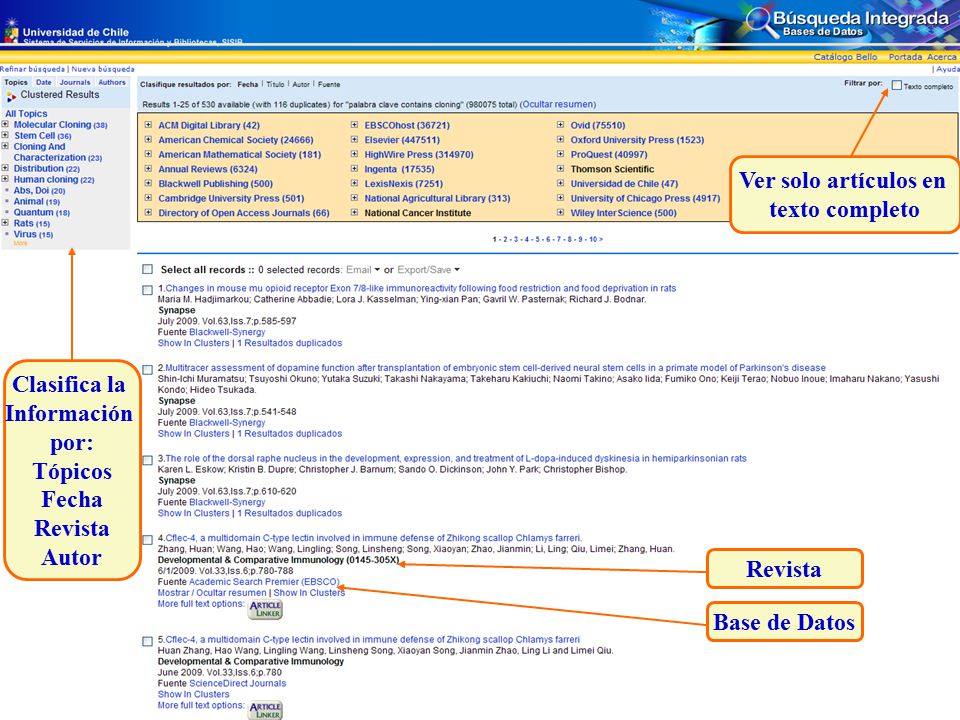Click Refinar búsqueda link
The height and width of the screenshot is (720, 960).
click(x=32, y=69)
